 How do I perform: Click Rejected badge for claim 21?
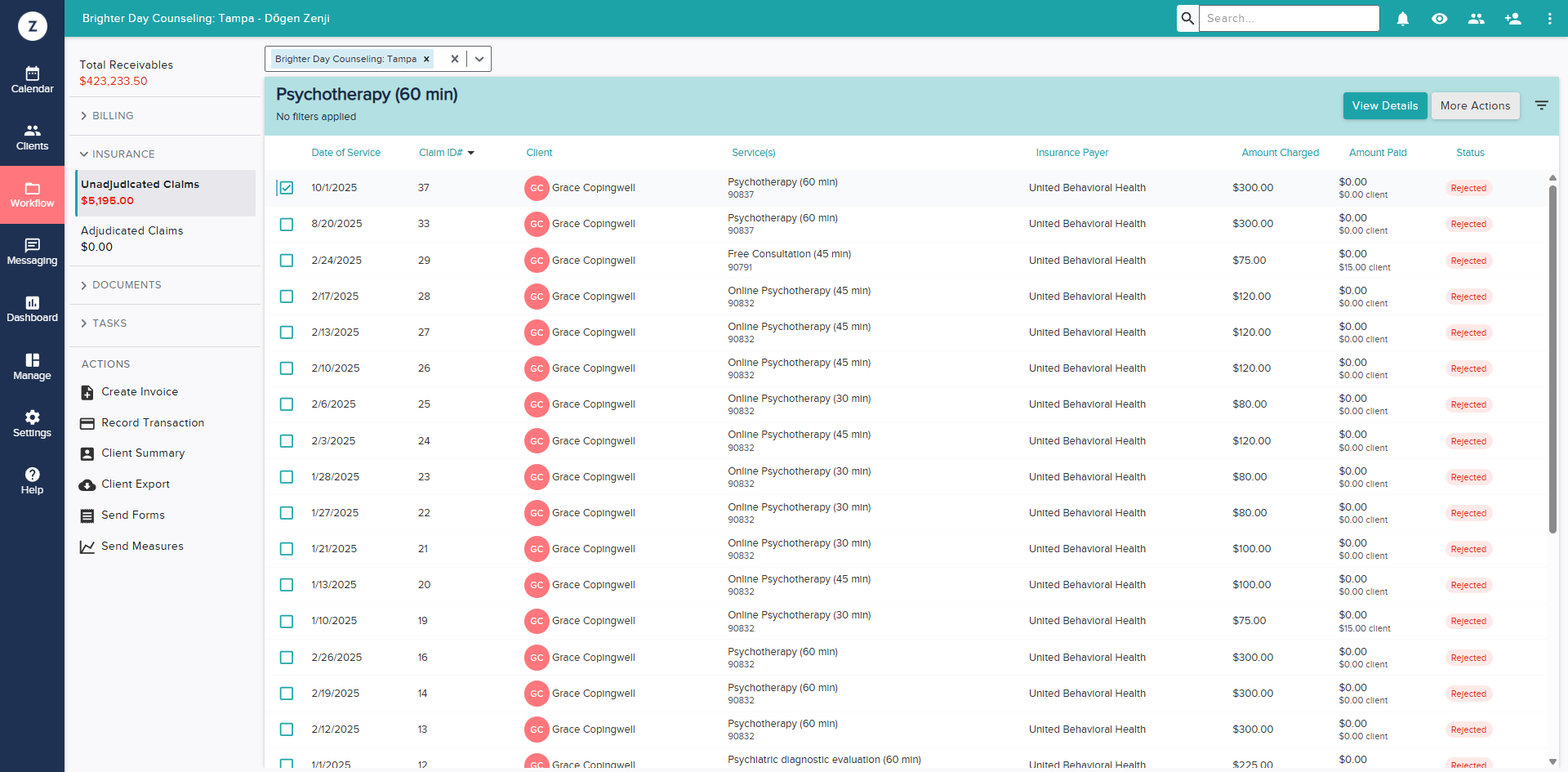click(x=1468, y=549)
